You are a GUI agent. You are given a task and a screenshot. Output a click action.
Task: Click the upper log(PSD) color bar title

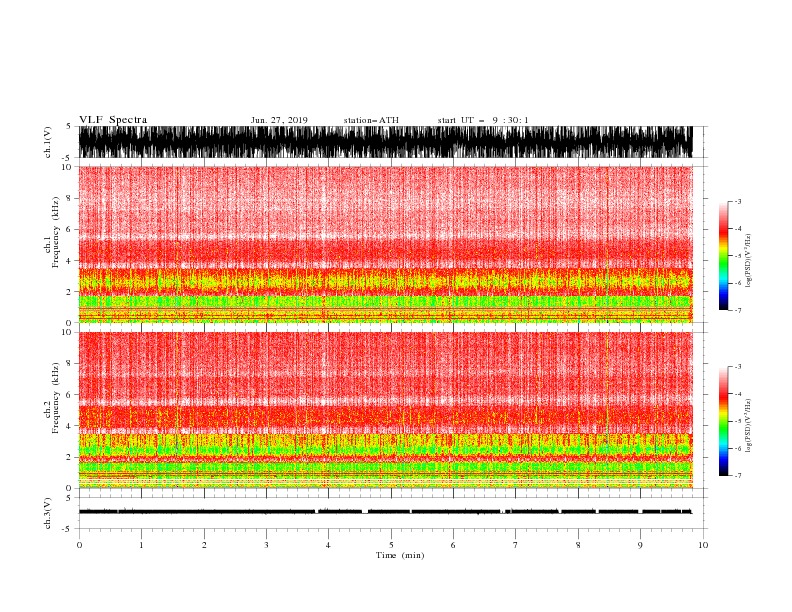tap(749, 261)
